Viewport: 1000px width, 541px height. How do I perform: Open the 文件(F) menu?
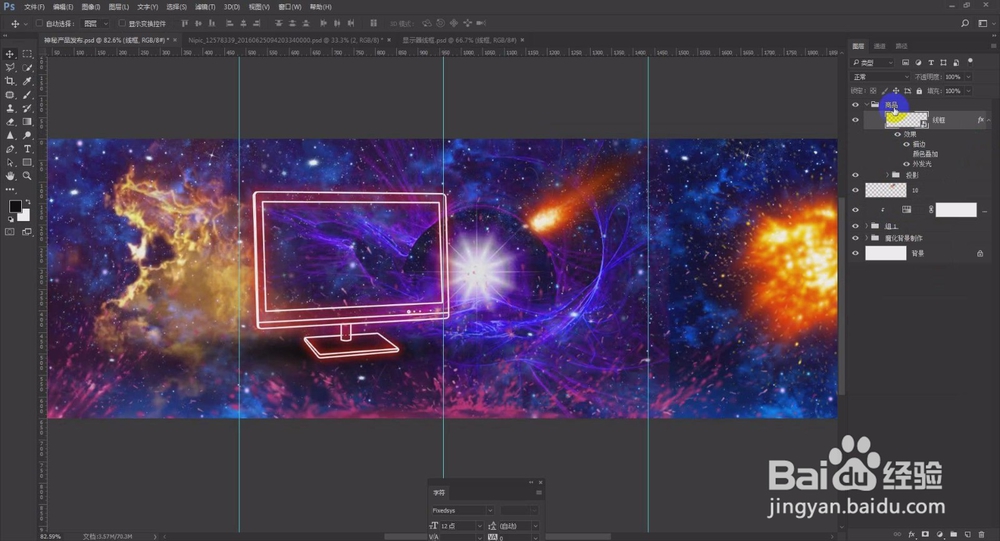coord(34,7)
